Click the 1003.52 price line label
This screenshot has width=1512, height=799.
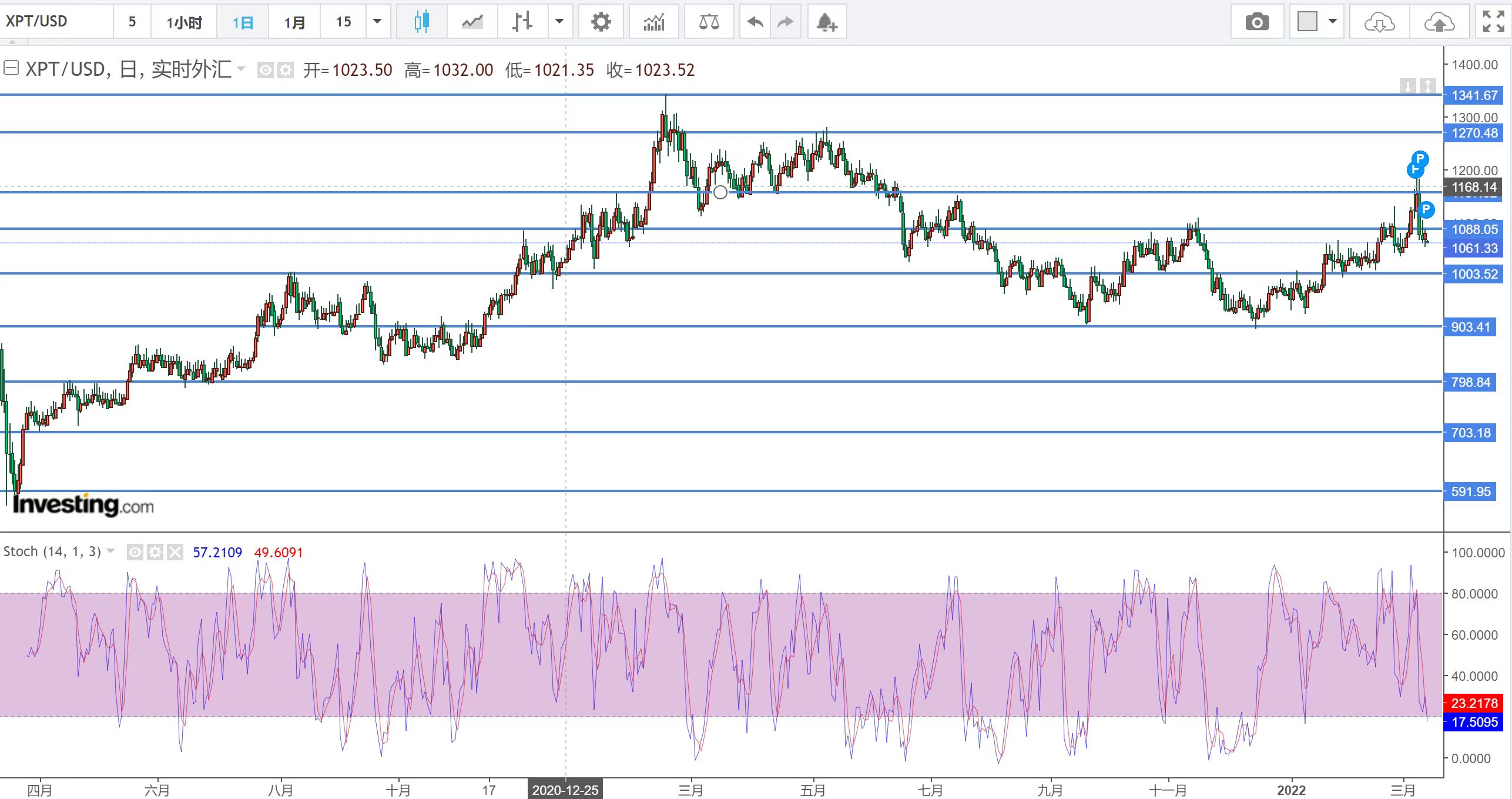pos(1474,274)
